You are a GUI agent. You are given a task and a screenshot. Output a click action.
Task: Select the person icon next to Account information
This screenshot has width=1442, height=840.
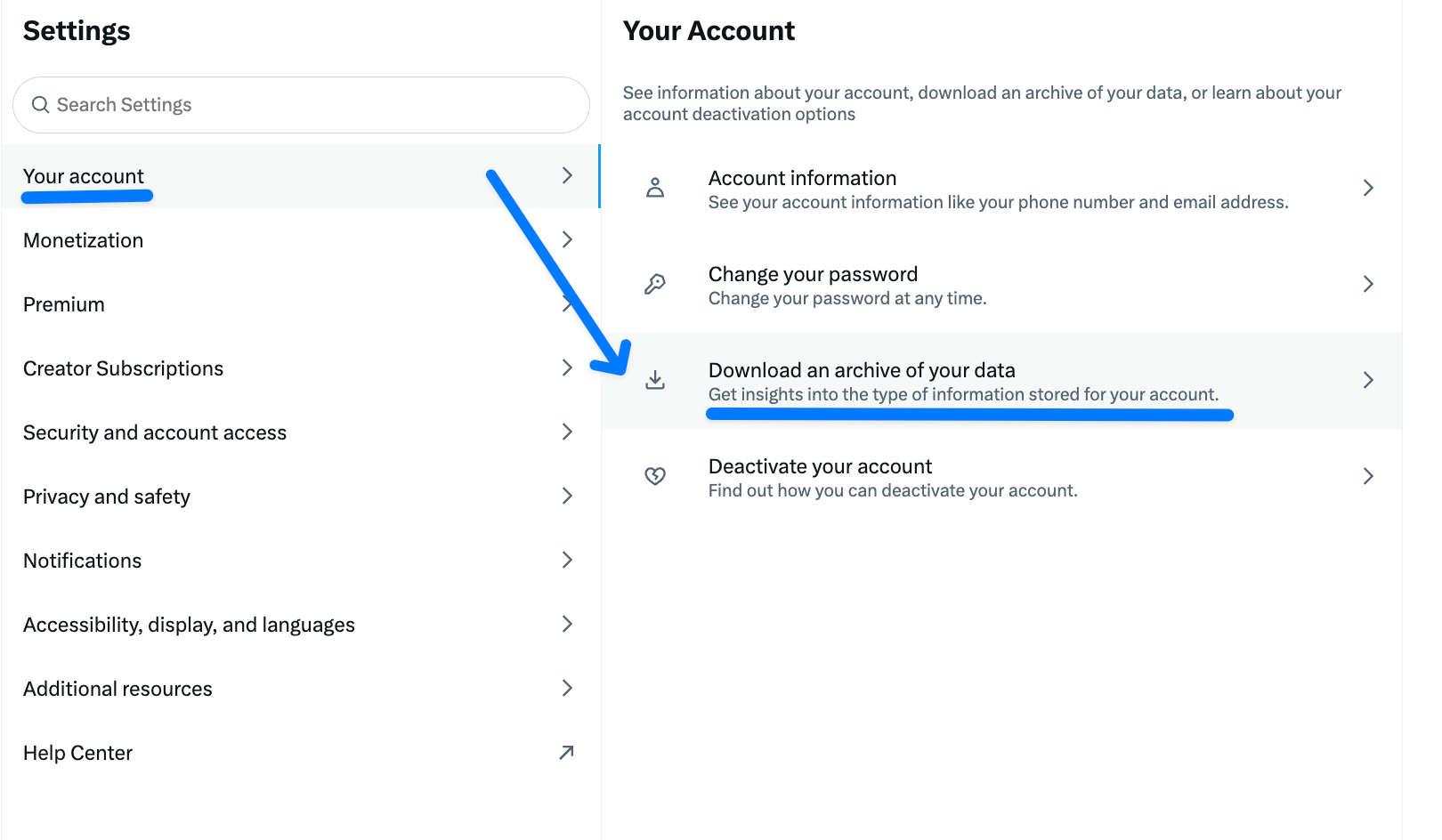tap(655, 187)
